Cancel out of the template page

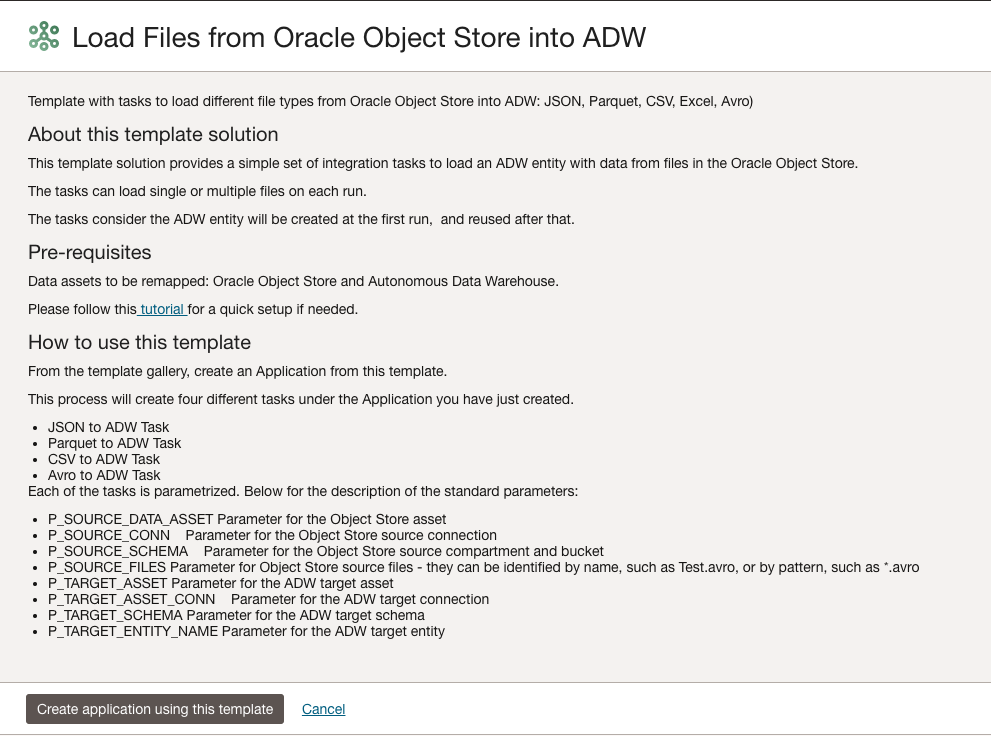tap(323, 709)
